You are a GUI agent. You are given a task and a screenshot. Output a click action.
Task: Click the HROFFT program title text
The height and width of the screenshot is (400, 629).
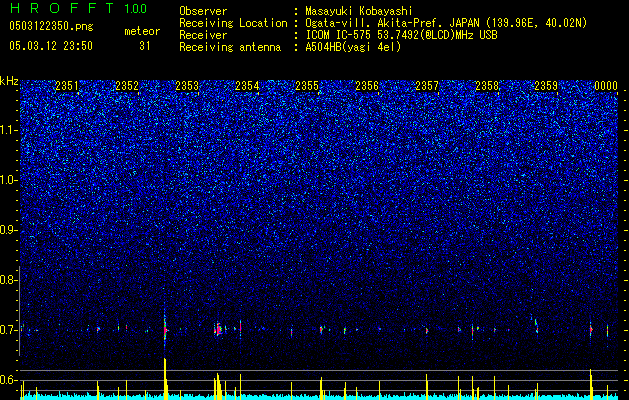(x=61, y=8)
